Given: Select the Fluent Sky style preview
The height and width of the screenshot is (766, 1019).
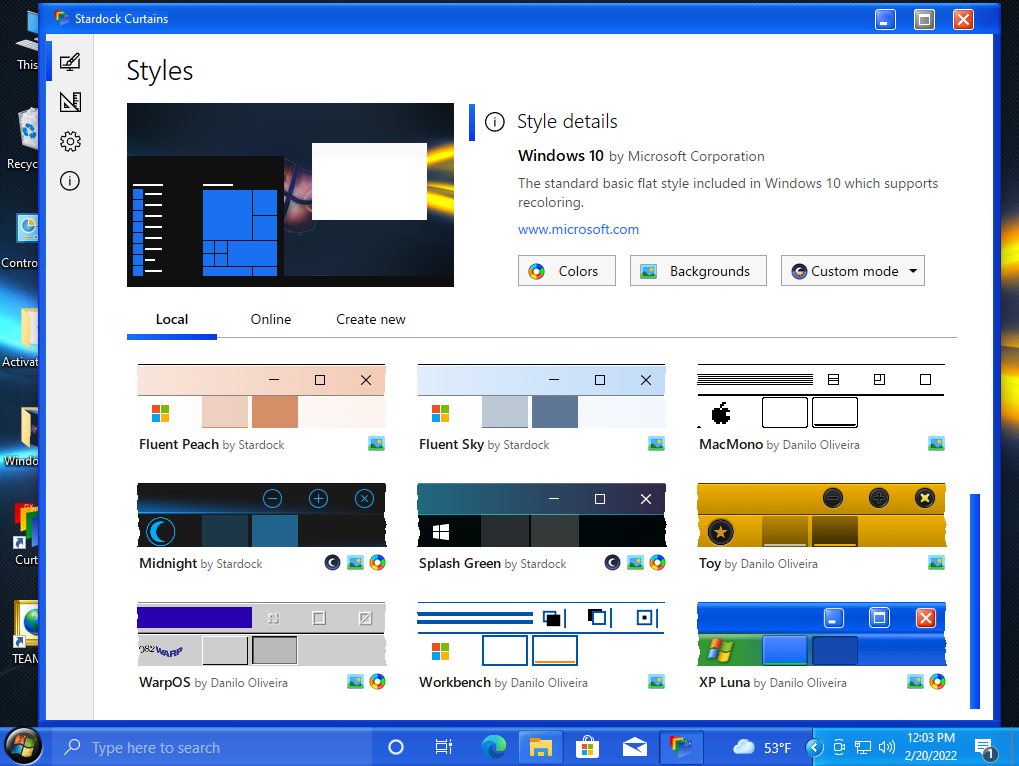Looking at the screenshot, I should [x=541, y=396].
